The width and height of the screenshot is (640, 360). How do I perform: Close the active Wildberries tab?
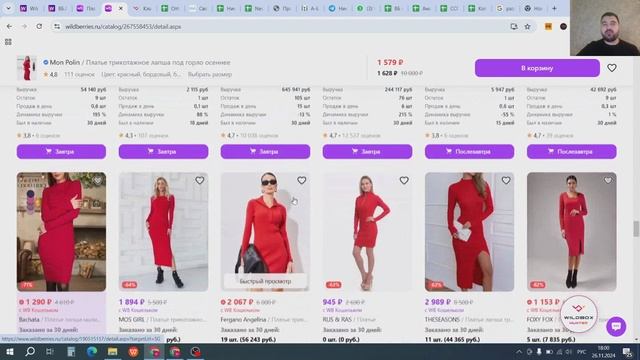[120, 8]
